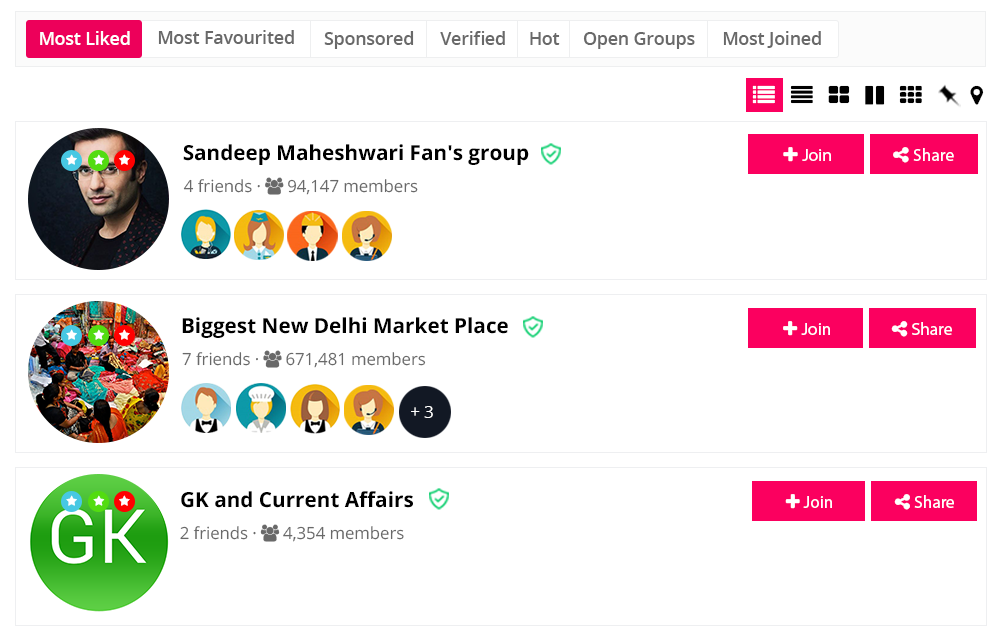Image resolution: width=1000 pixels, height=635 pixels.
Task: Click the pushpin view icon
Action: click(x=948, y=95)
